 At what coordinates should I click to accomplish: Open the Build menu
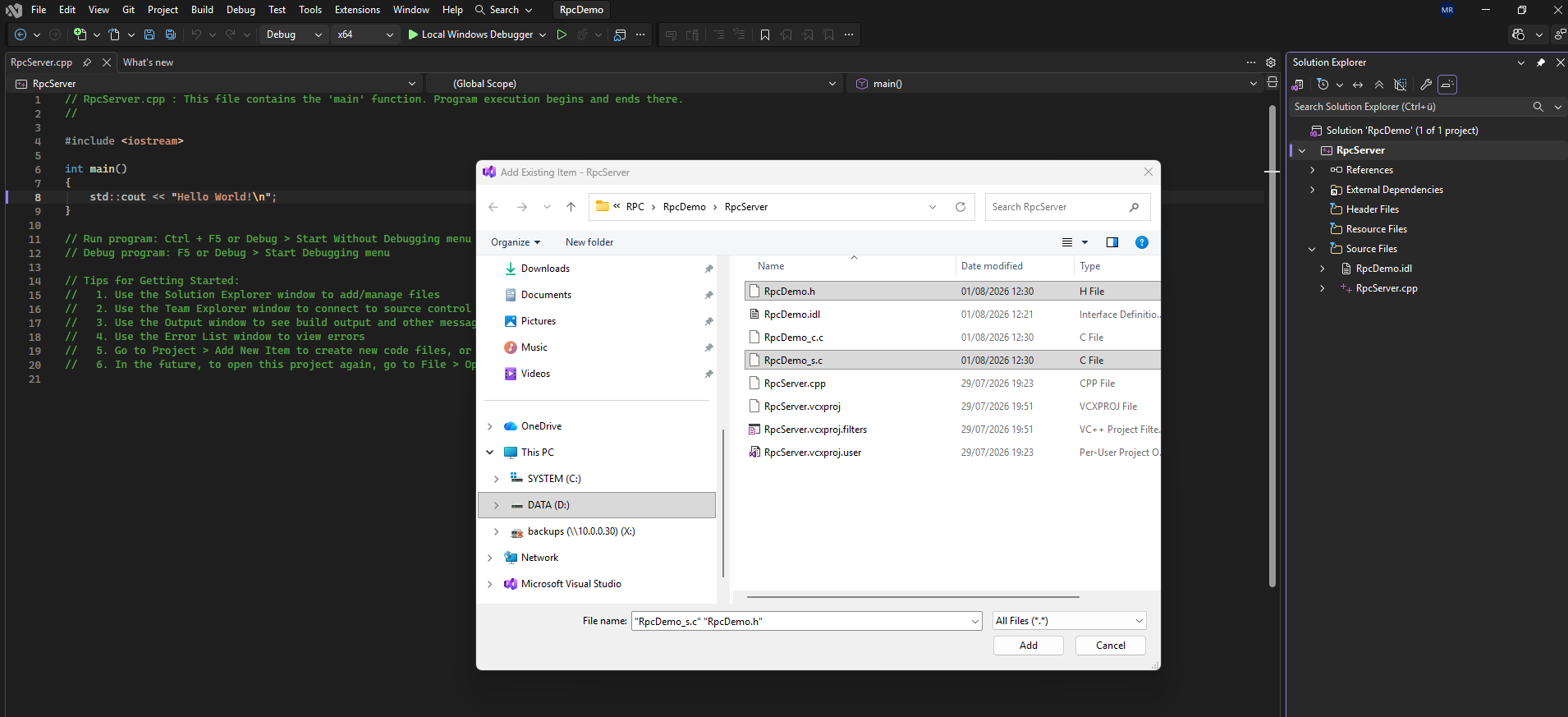[202, 10]
